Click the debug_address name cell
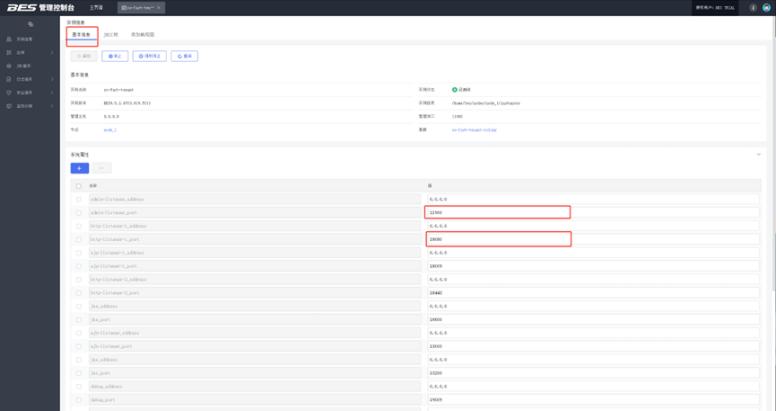The image size is (776, 411). [x=255, y=387]
